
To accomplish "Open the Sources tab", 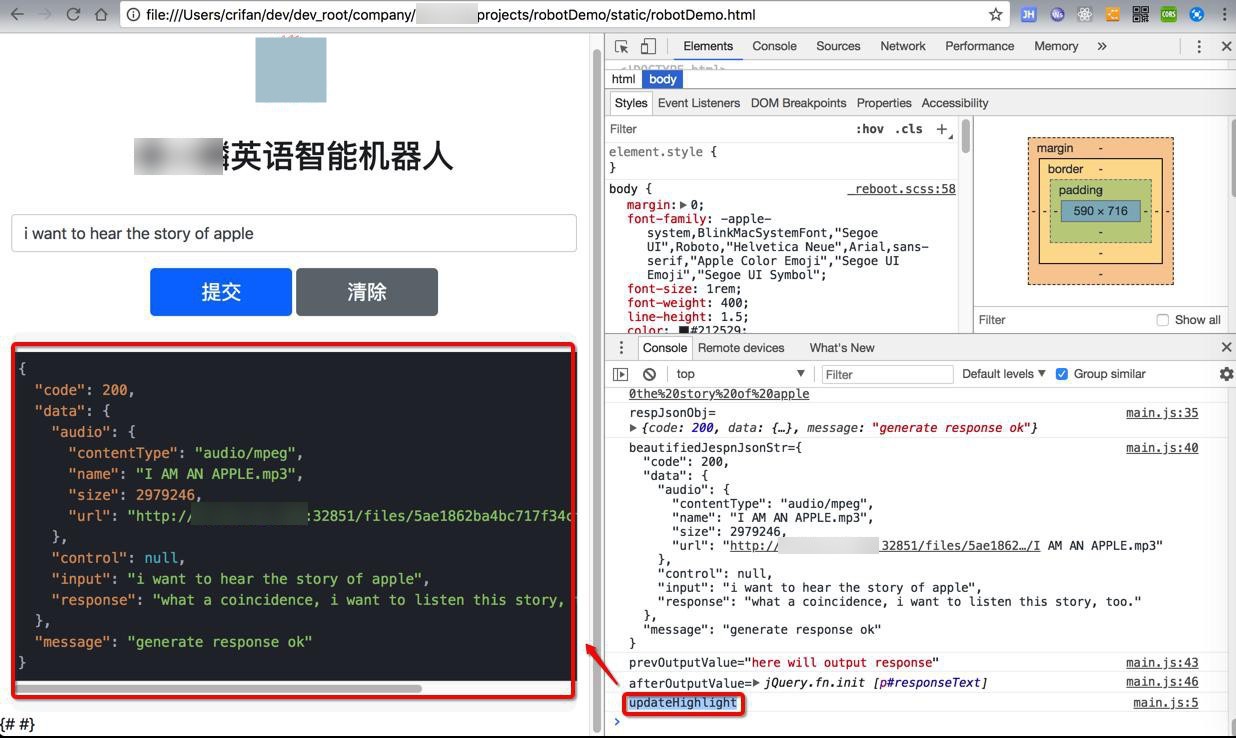I will point(838,46).
